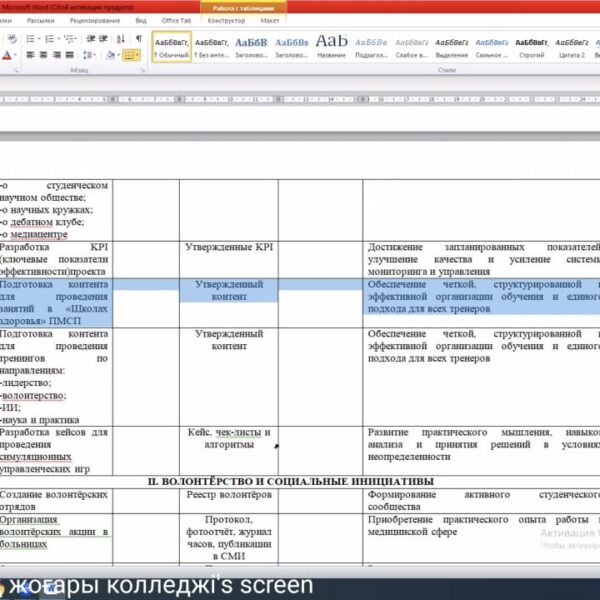Apply the Название title style
The image size is (600, 600).
[x=331, y=47]
